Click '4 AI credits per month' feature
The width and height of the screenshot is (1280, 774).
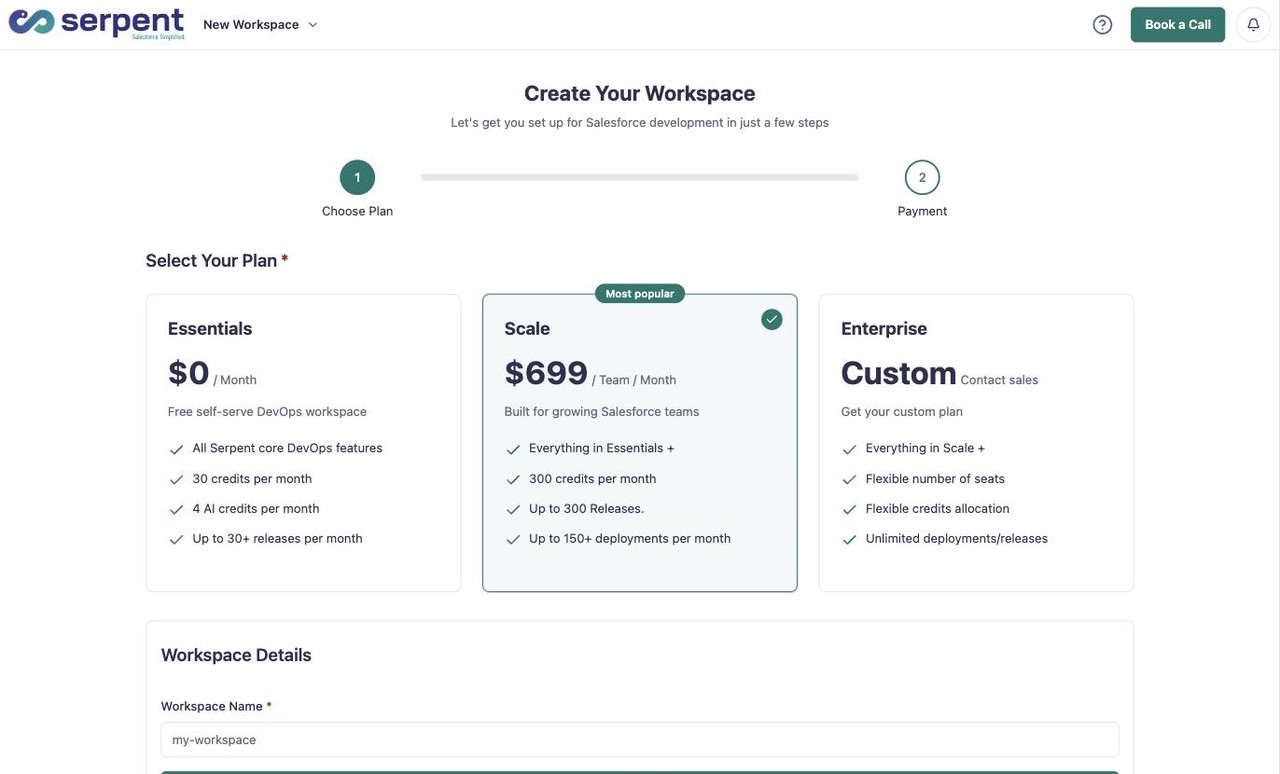(x=256, y=509)
